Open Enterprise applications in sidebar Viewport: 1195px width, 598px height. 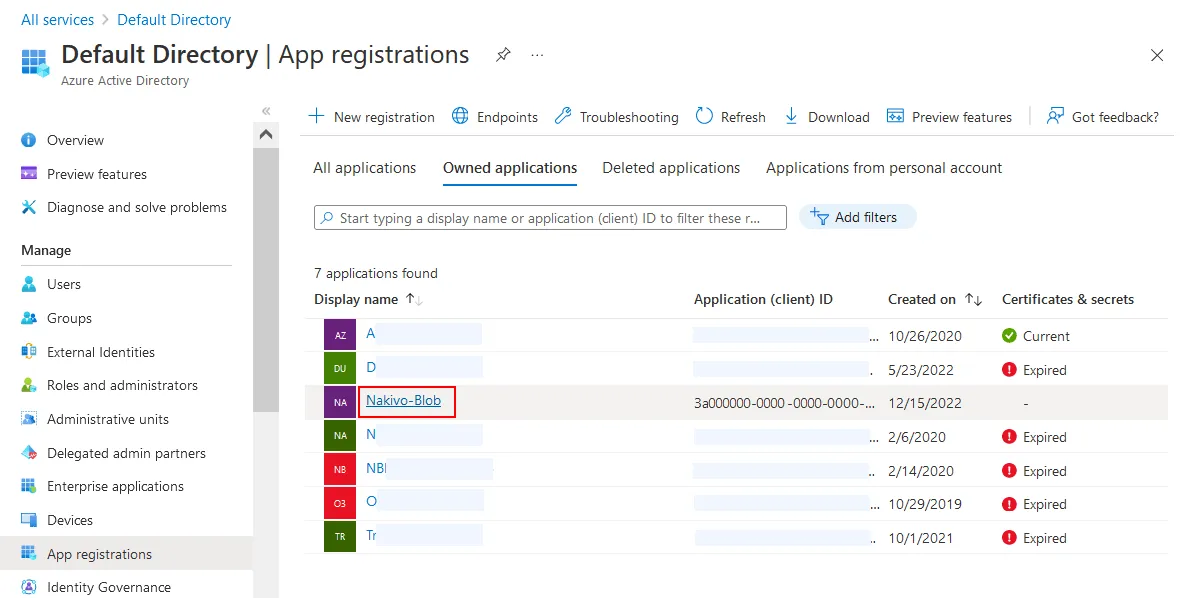pyautogui.click(x=115, y=486)
